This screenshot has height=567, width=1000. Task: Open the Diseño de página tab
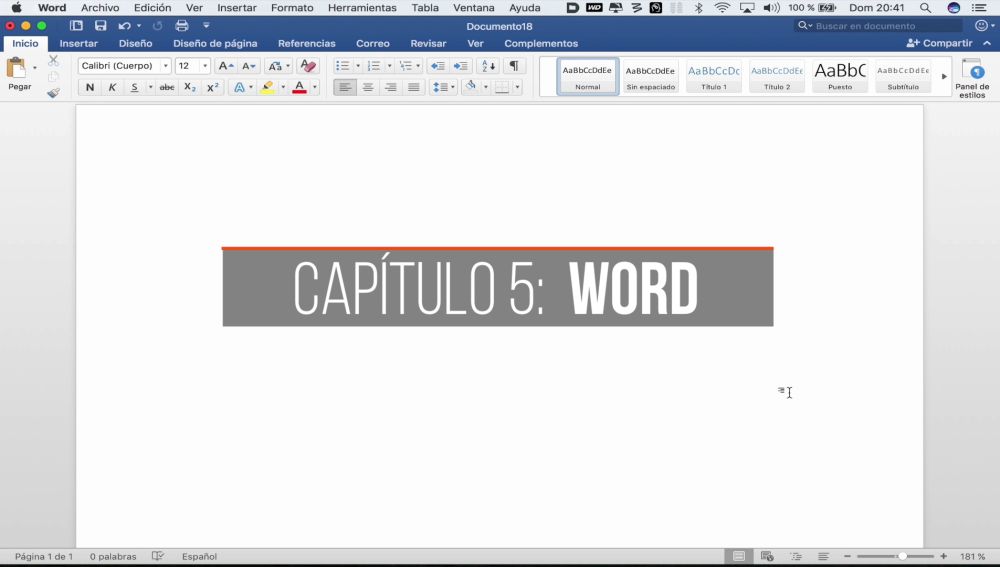click(x=215, y=43)
